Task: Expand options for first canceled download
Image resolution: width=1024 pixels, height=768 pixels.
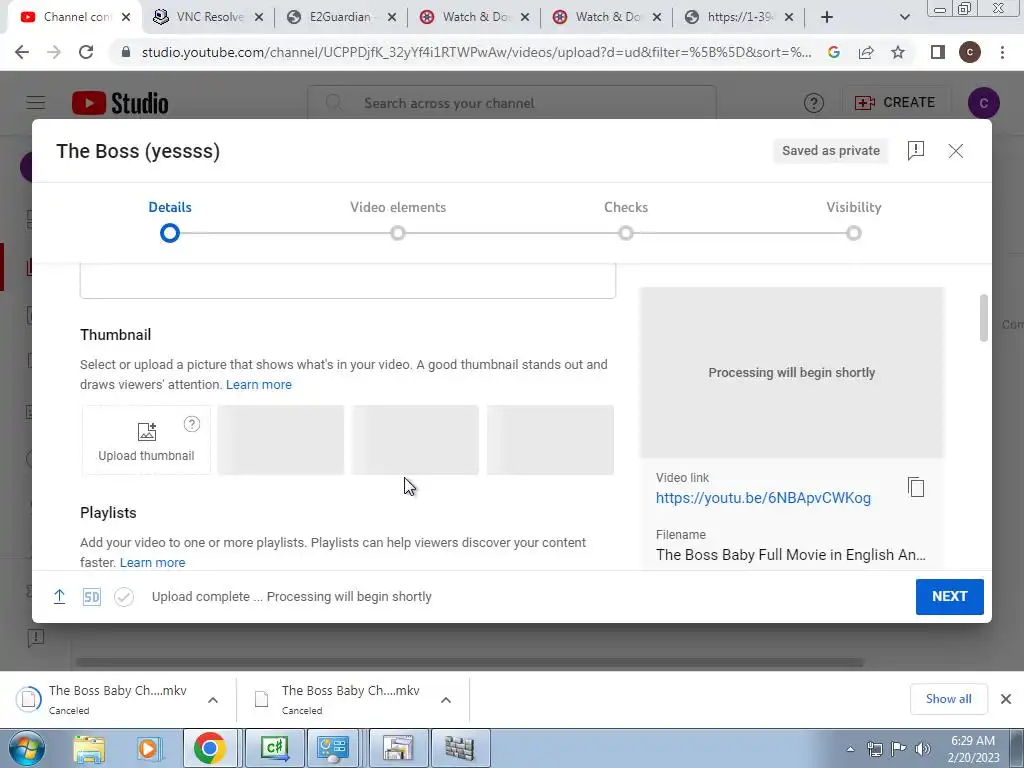Action: pos(213,700)
